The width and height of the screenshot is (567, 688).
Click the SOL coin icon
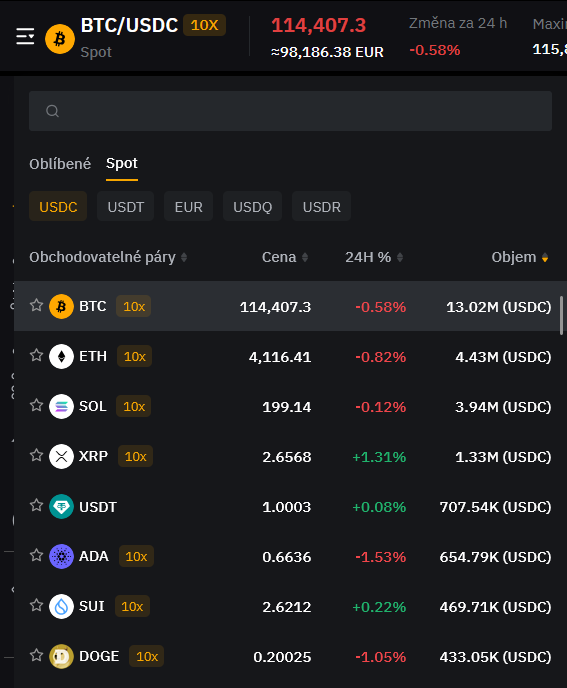[61, 406]
